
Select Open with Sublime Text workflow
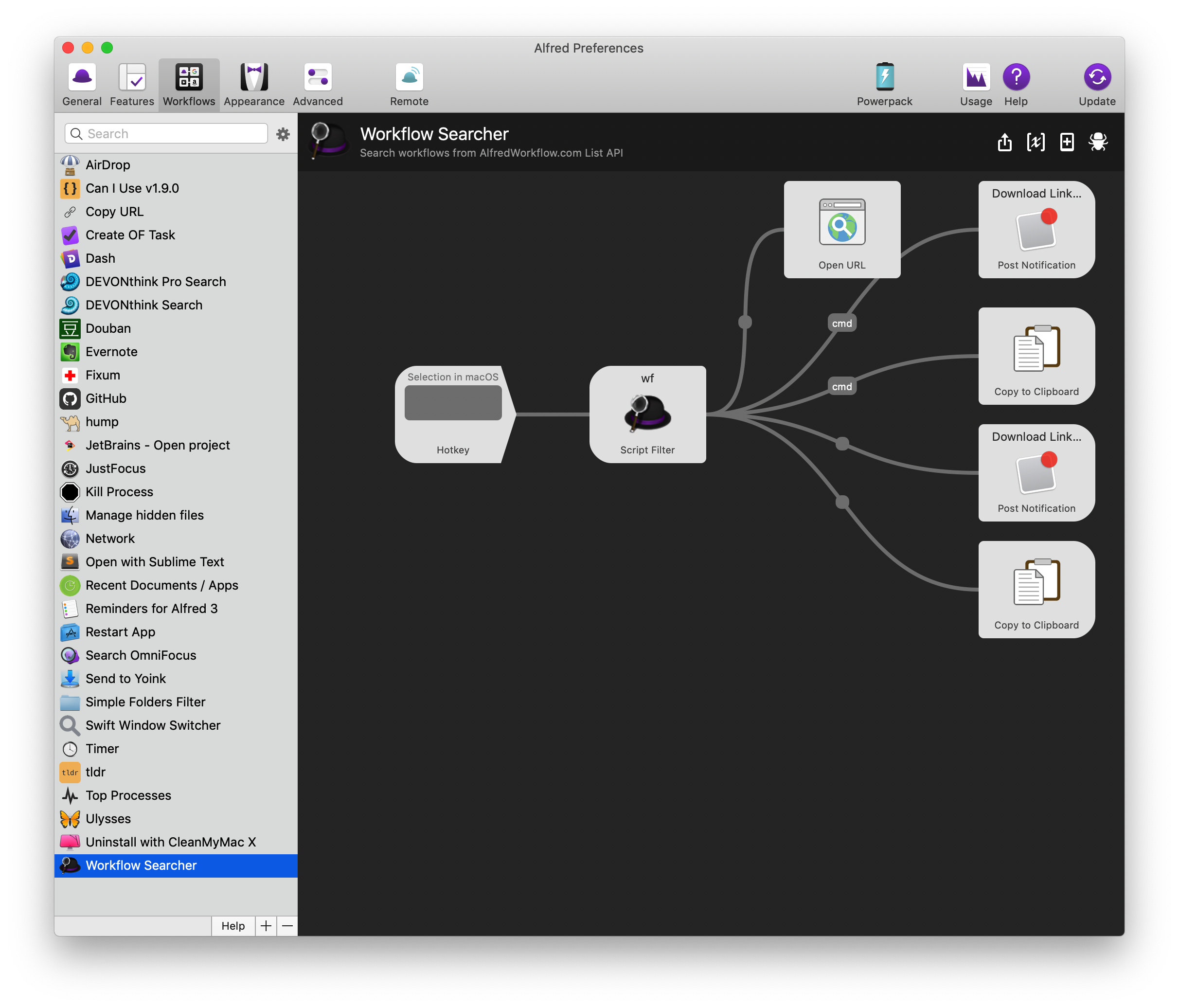coord(176,561)
